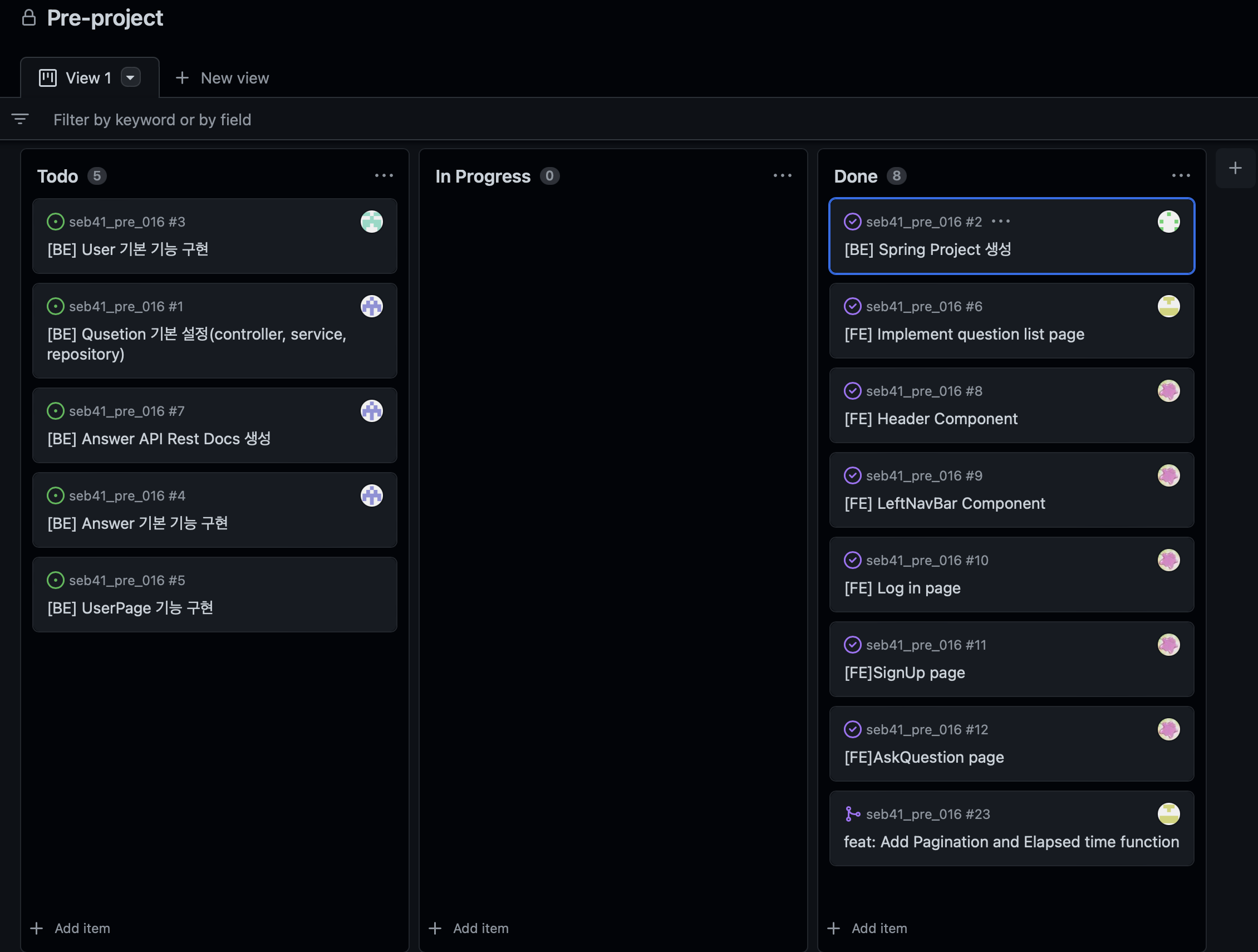Open Todo column options menu
Screen dimensions: 1258x952
[x=384, y=176]
